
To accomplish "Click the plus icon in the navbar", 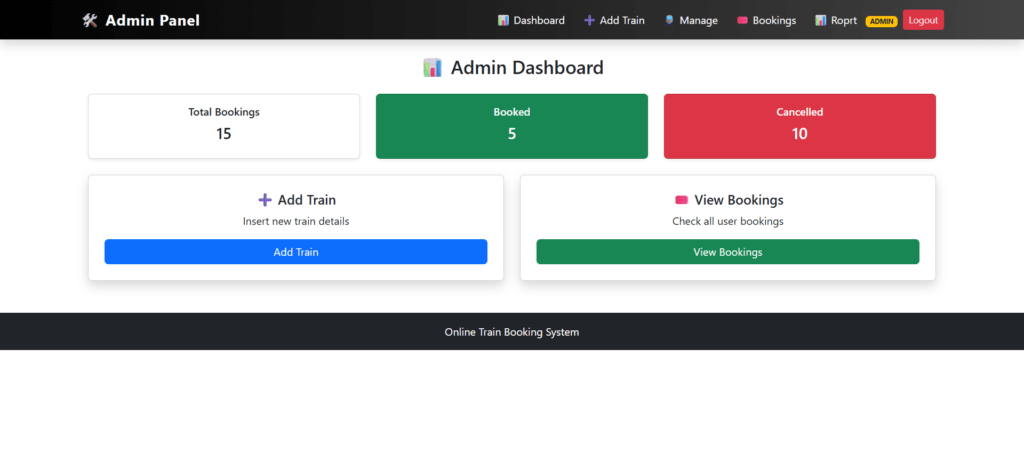I will 589,20.
